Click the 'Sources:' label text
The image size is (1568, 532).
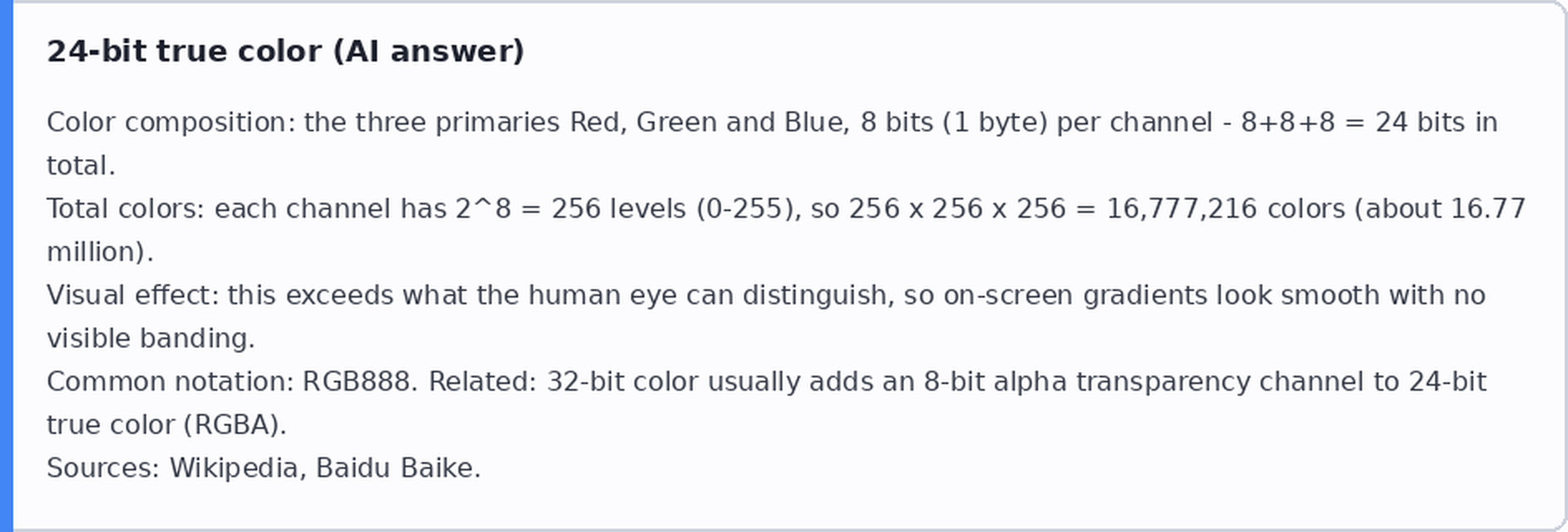click(103, 468)
